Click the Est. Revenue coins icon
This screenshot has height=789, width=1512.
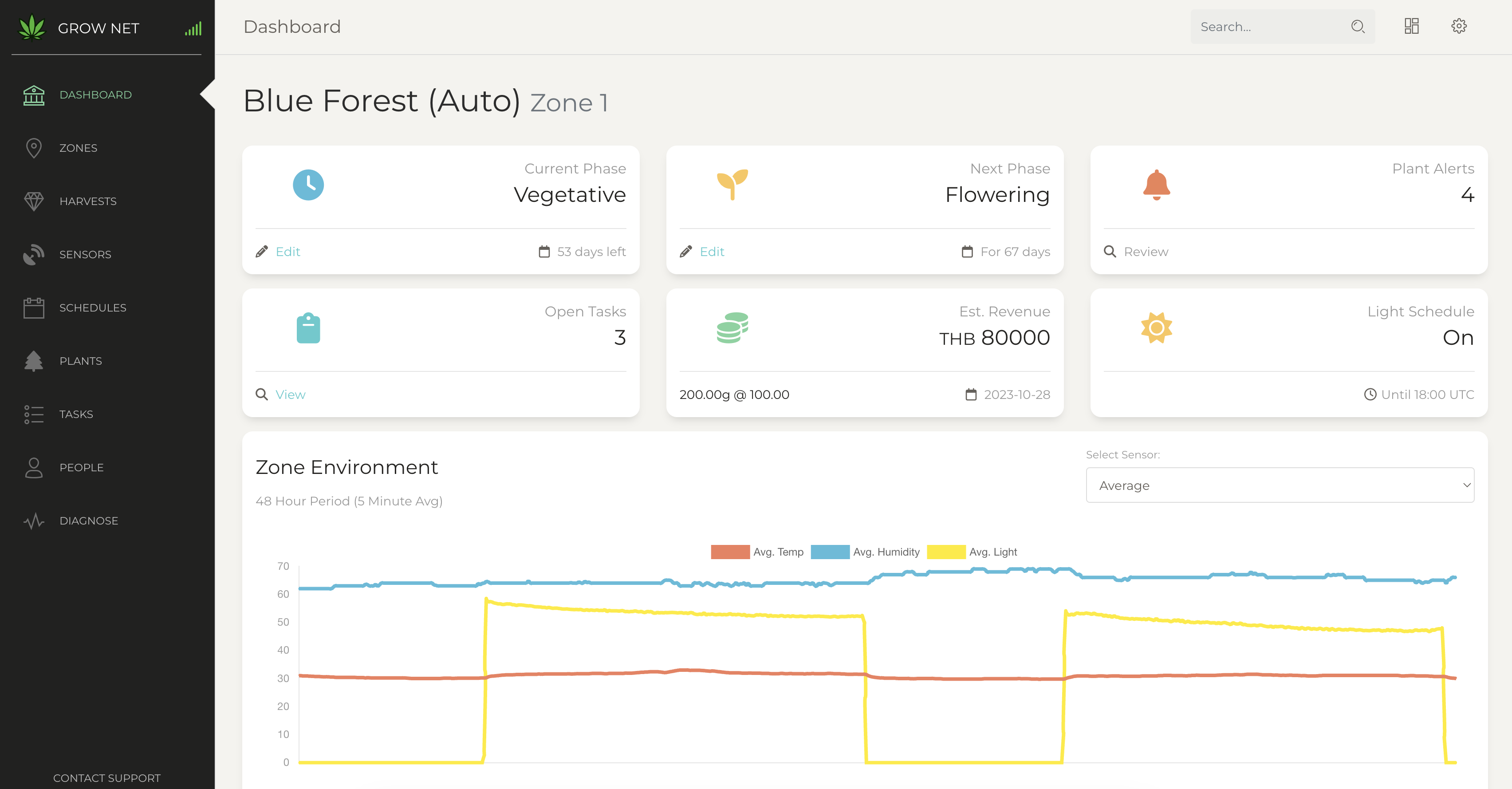tap(732, 327)
